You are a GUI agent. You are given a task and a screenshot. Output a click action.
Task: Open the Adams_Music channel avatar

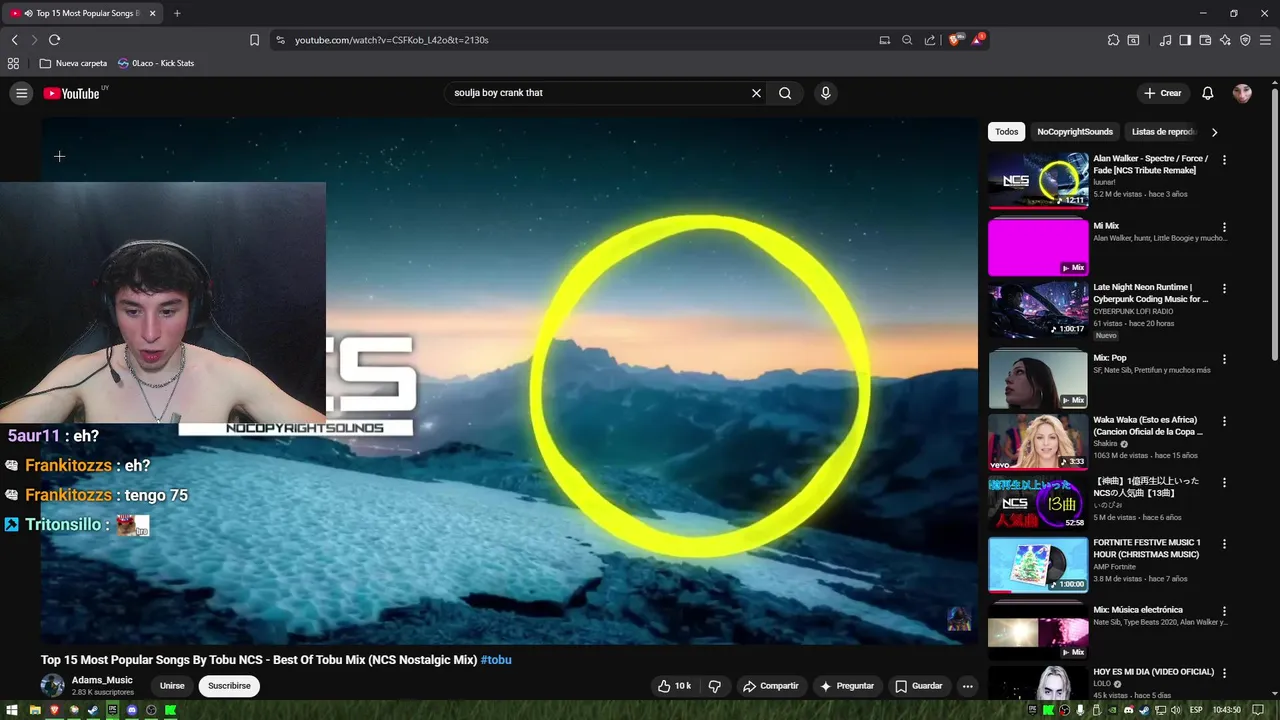point(52,686)
